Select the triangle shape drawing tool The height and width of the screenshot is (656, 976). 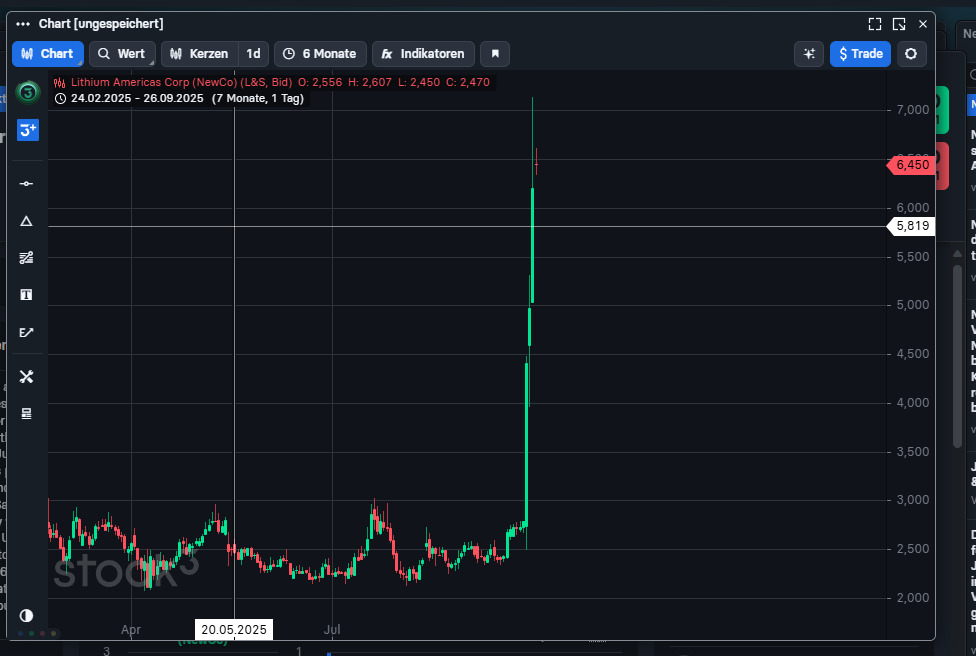(x=27, y=221)
